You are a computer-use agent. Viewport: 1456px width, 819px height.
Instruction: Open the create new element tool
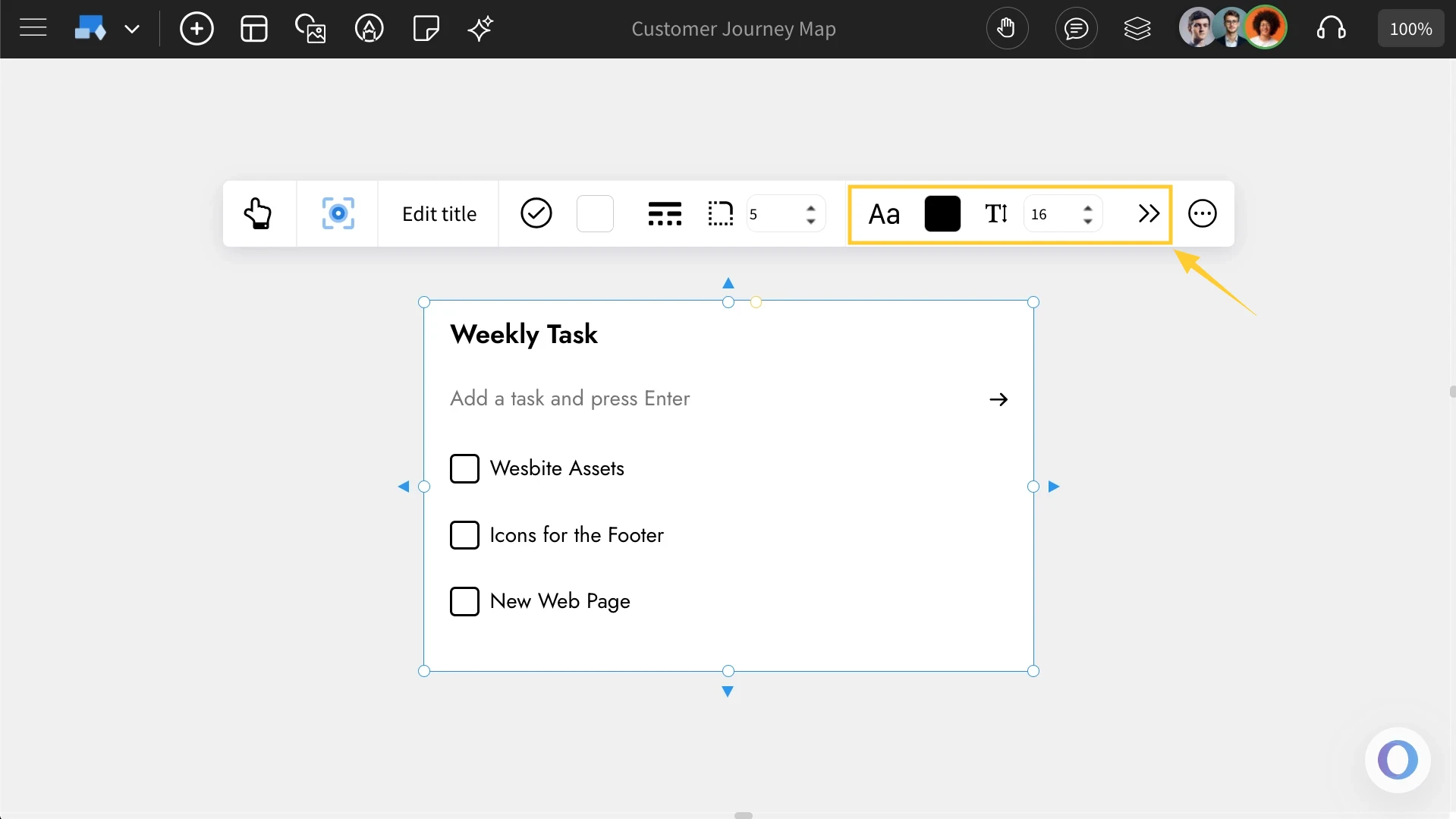click(197, 28)
